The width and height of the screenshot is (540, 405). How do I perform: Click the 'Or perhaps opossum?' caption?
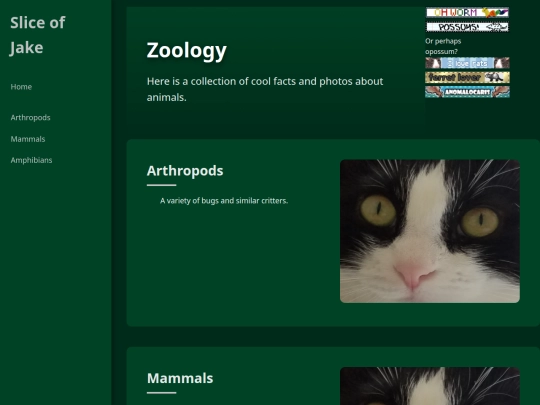pos(443,46)
